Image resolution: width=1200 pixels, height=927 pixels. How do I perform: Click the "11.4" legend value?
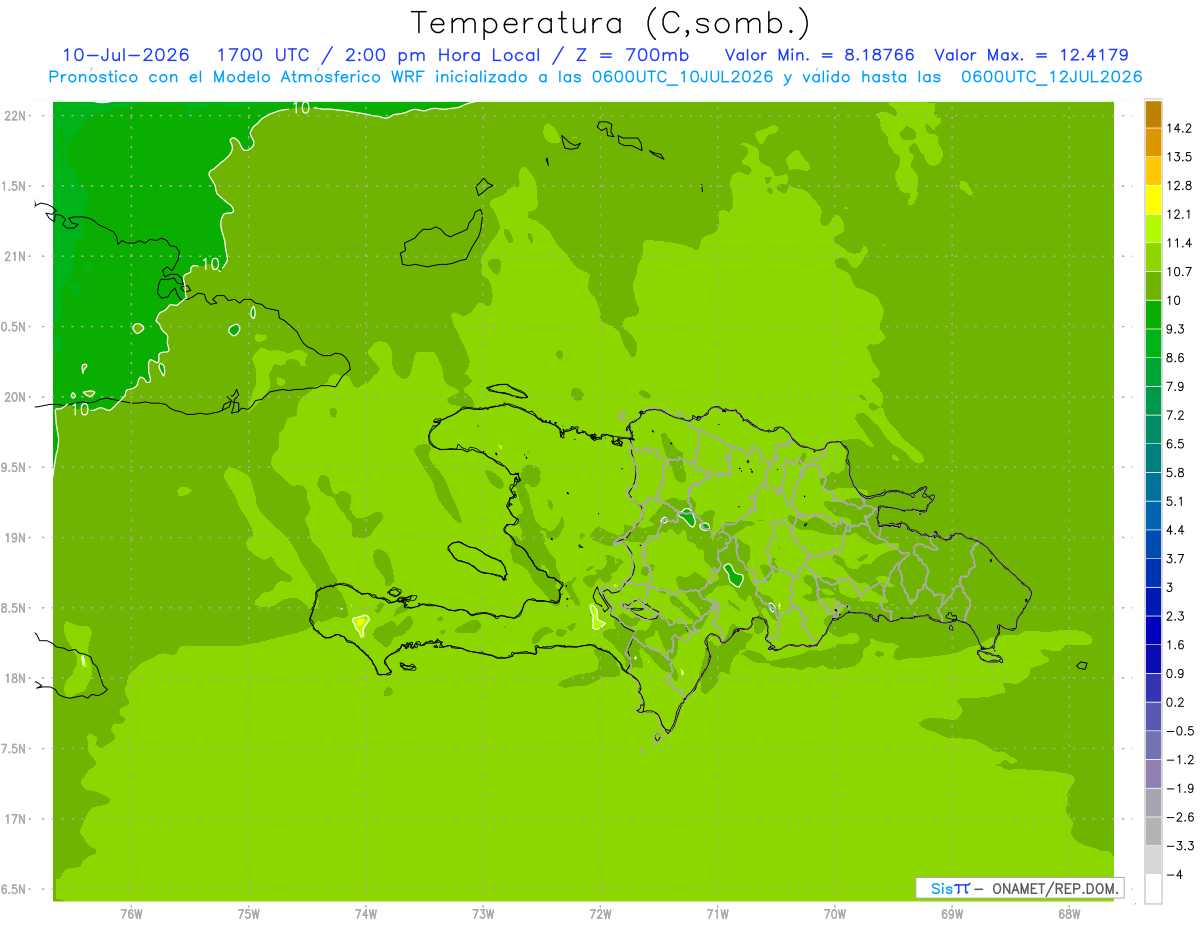point(1180,243)
